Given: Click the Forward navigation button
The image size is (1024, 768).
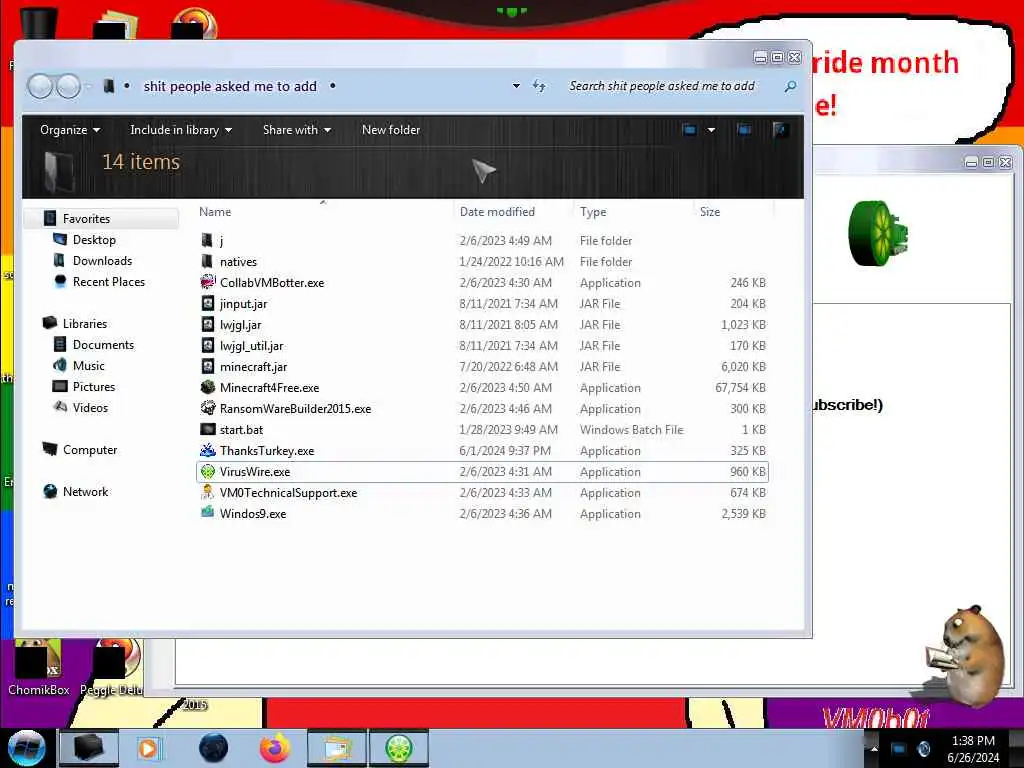Looking at the screenshot, I should pyautogui.click(x=69, y=86).
